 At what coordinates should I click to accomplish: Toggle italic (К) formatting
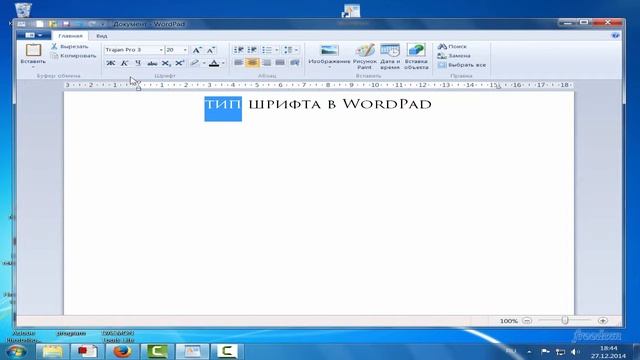tap(124, 63)
